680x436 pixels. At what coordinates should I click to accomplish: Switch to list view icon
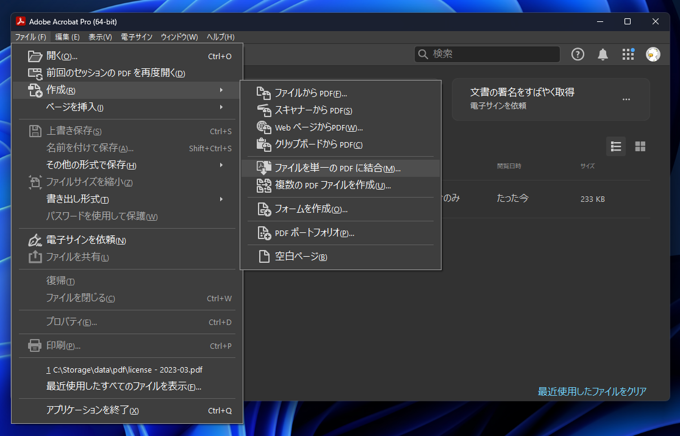coord(616,147)
